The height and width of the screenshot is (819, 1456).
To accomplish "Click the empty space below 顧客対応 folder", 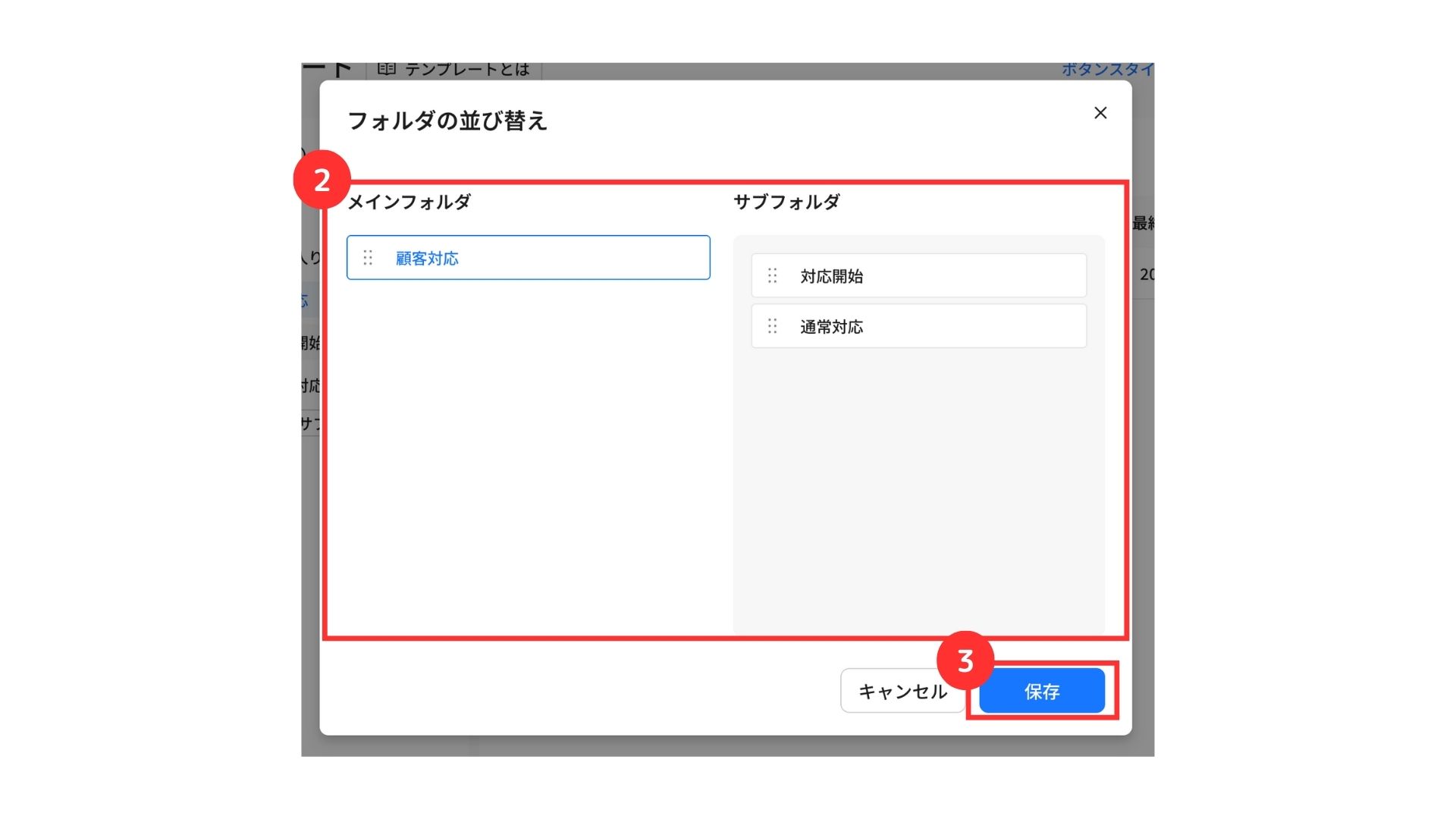I will [528, 455].
